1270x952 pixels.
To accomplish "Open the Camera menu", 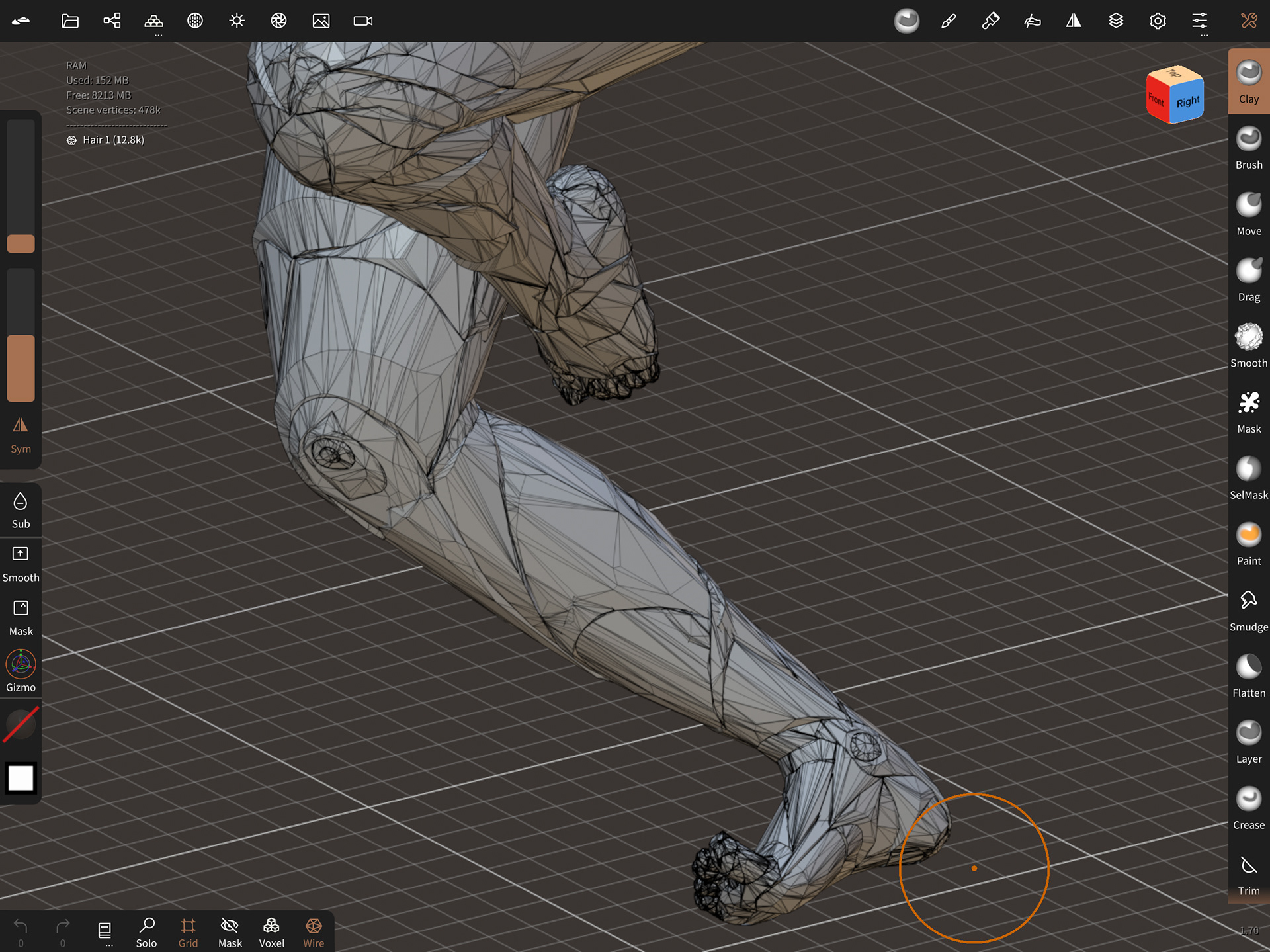I will click(363, 21).
